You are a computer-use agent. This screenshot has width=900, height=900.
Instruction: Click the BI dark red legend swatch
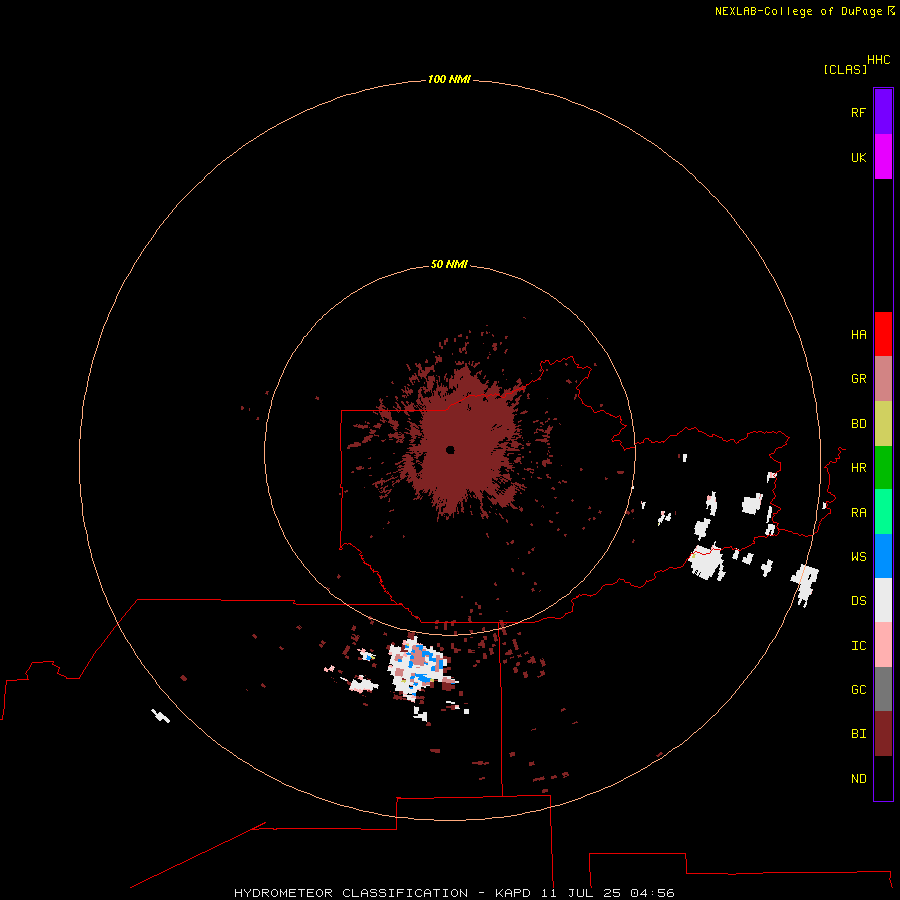[x=883, y=734]
